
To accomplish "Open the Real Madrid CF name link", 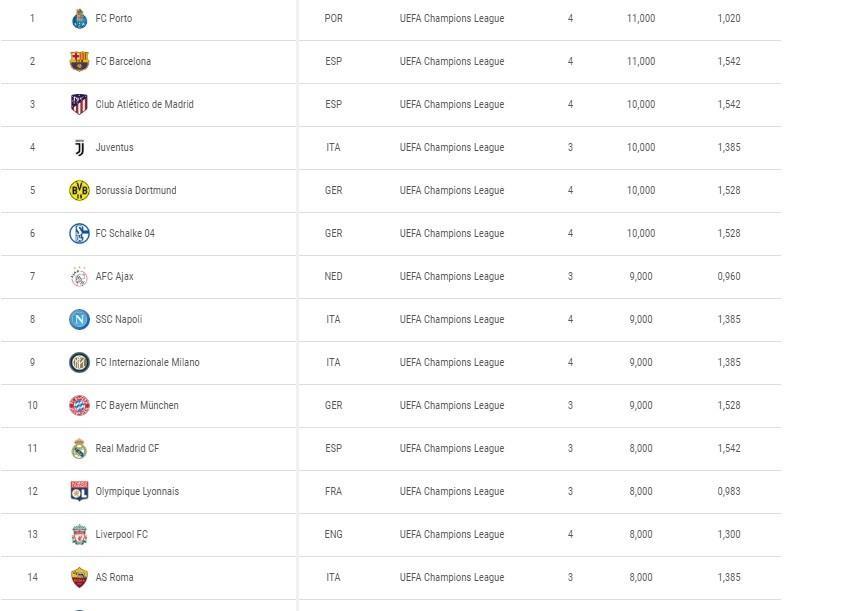I will [x=127, y=448].
